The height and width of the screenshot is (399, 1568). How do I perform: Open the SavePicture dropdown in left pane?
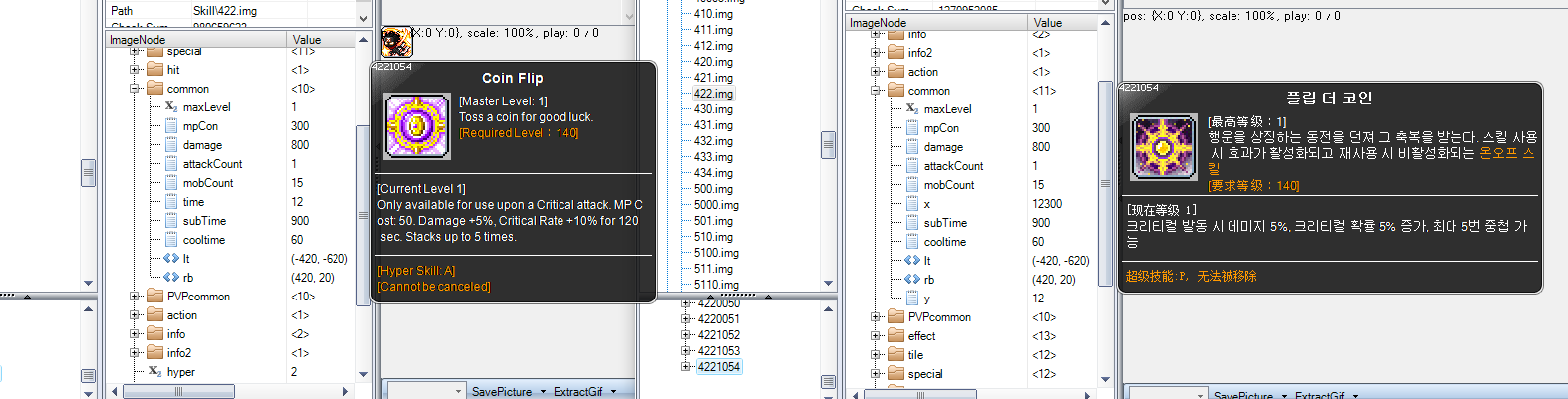(544, 392)
